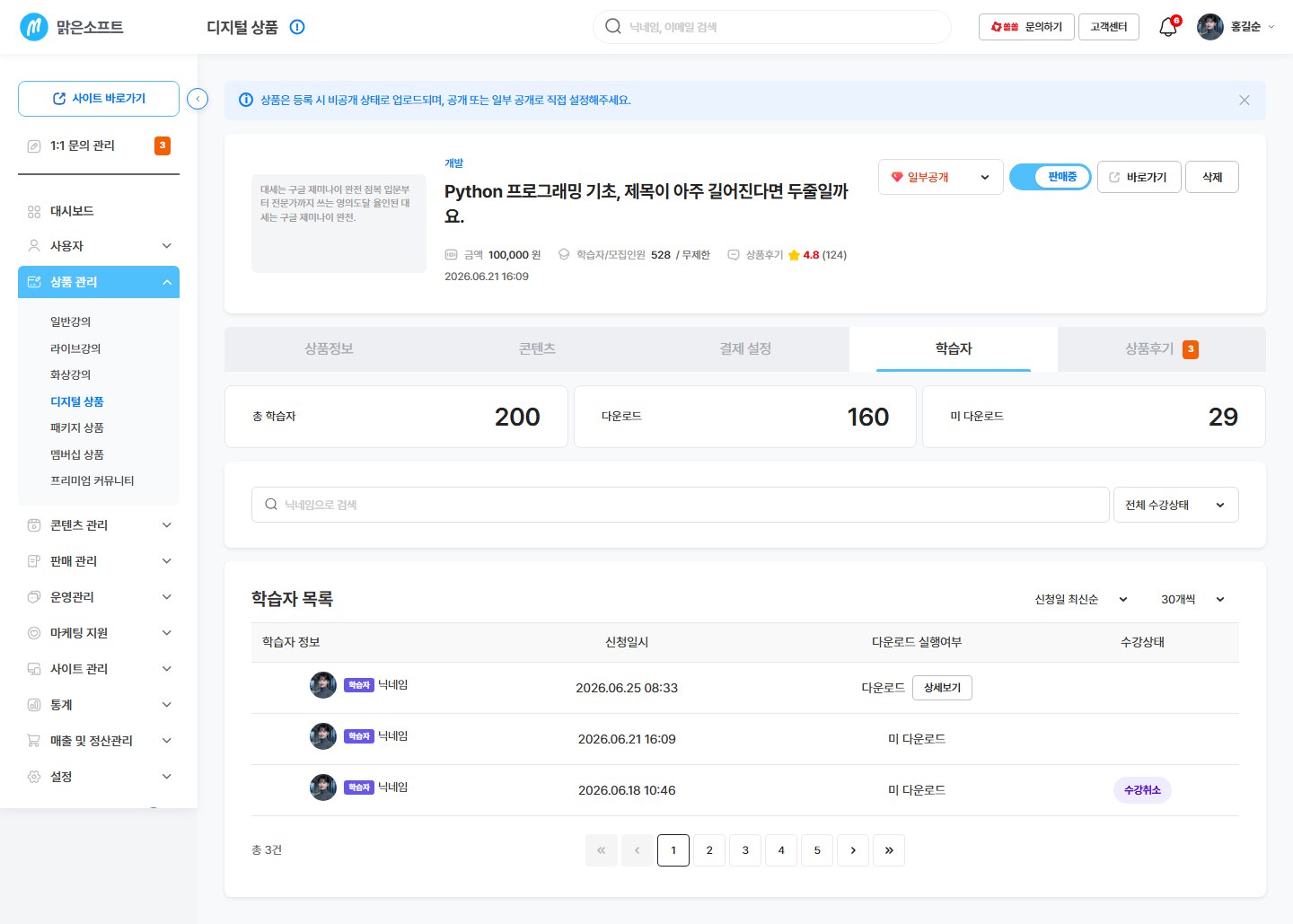Image resolution: width=1293 pixels, height=924 pixels.
Task: Click the 금액 money icon
Action: tap(452, 255)
